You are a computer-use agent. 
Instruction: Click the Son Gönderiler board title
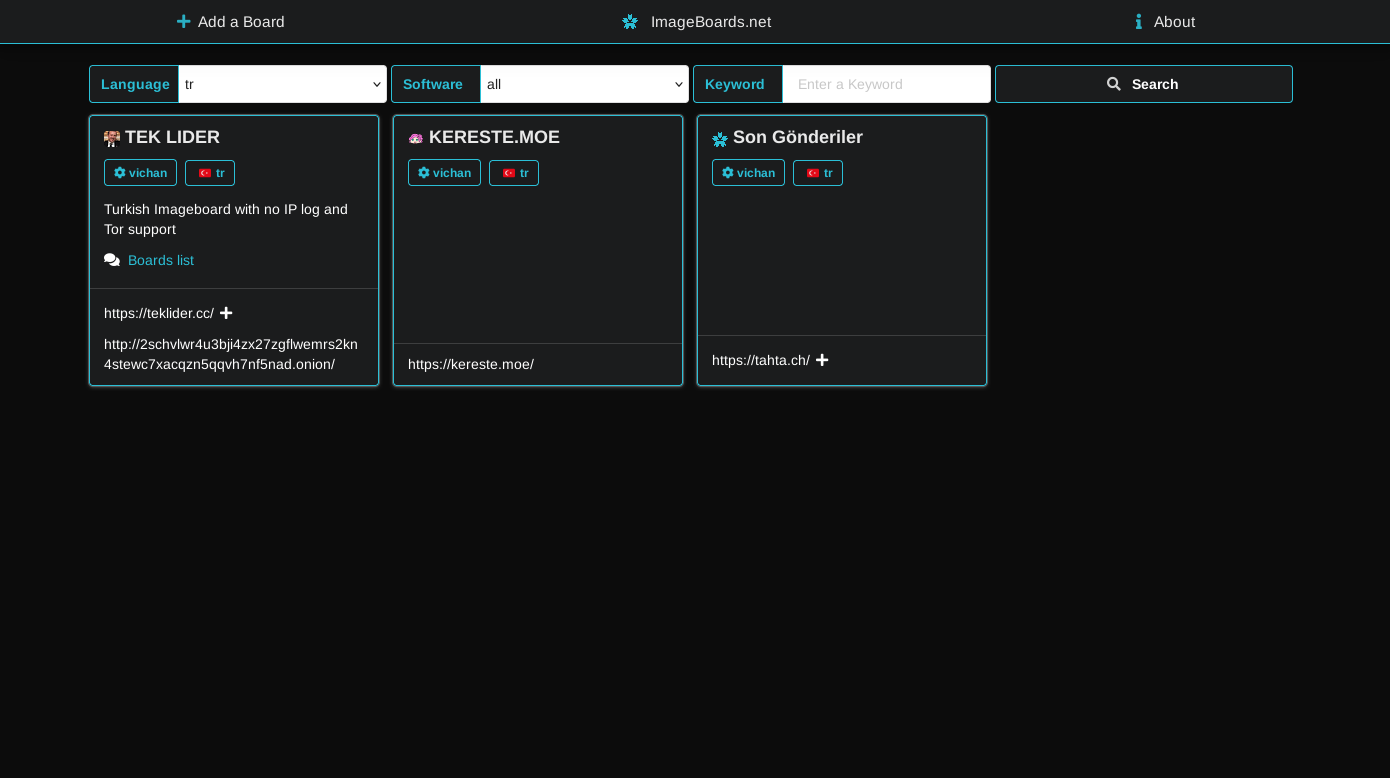click(x=798, y=138)
